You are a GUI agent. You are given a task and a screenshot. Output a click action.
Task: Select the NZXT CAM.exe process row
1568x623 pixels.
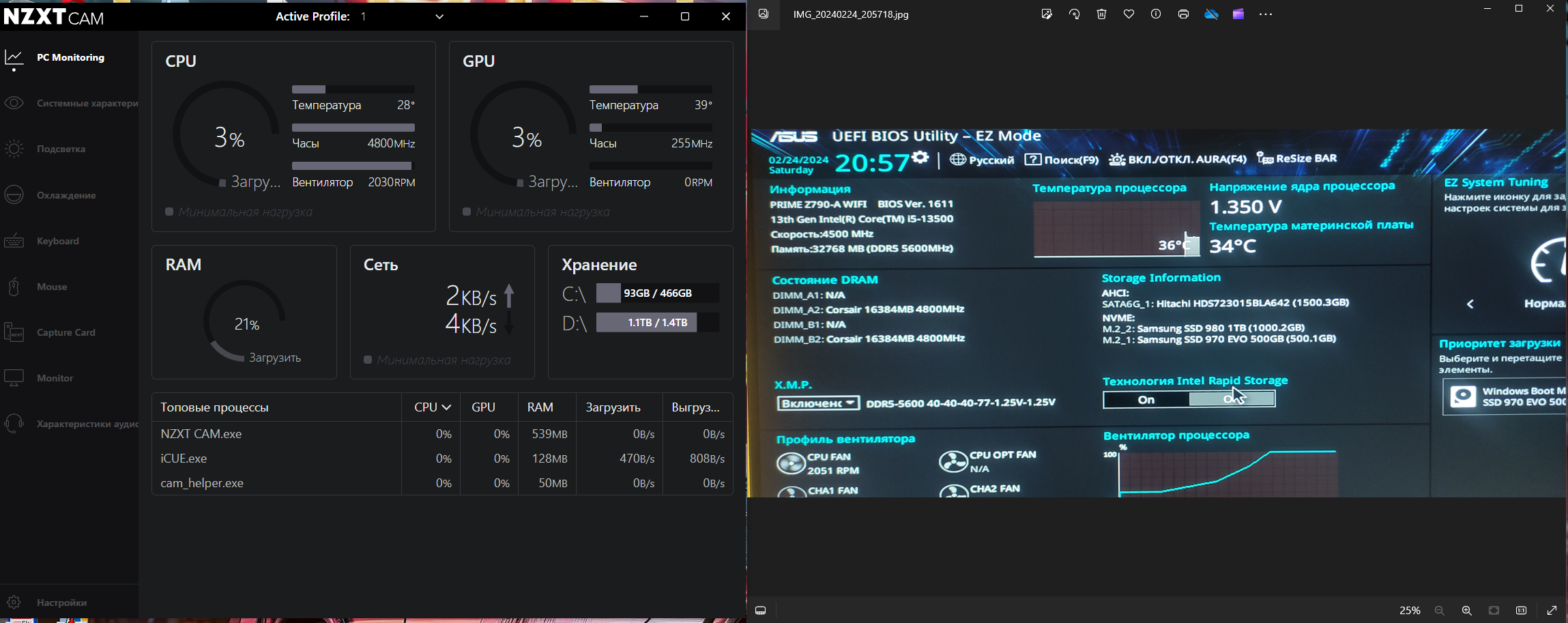click(x=442, y=434)
